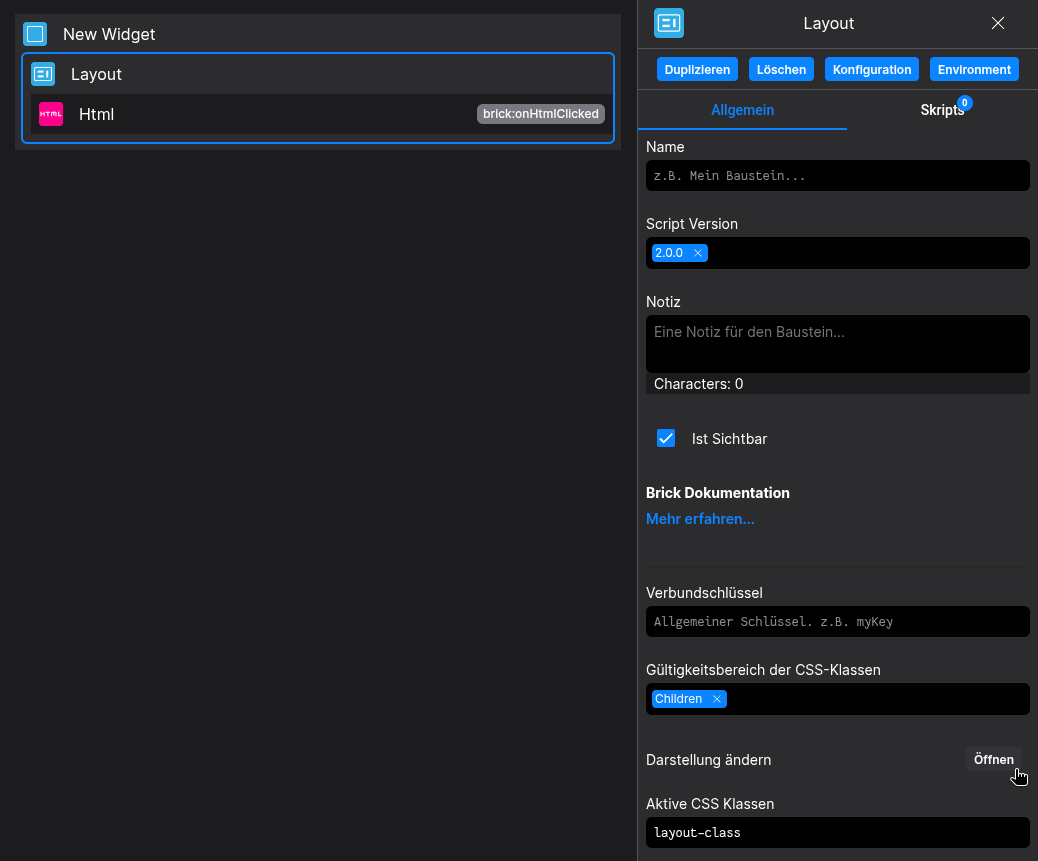Click the Layout brick icon in tree
1038x861 pixels.
tap(43, 74)
